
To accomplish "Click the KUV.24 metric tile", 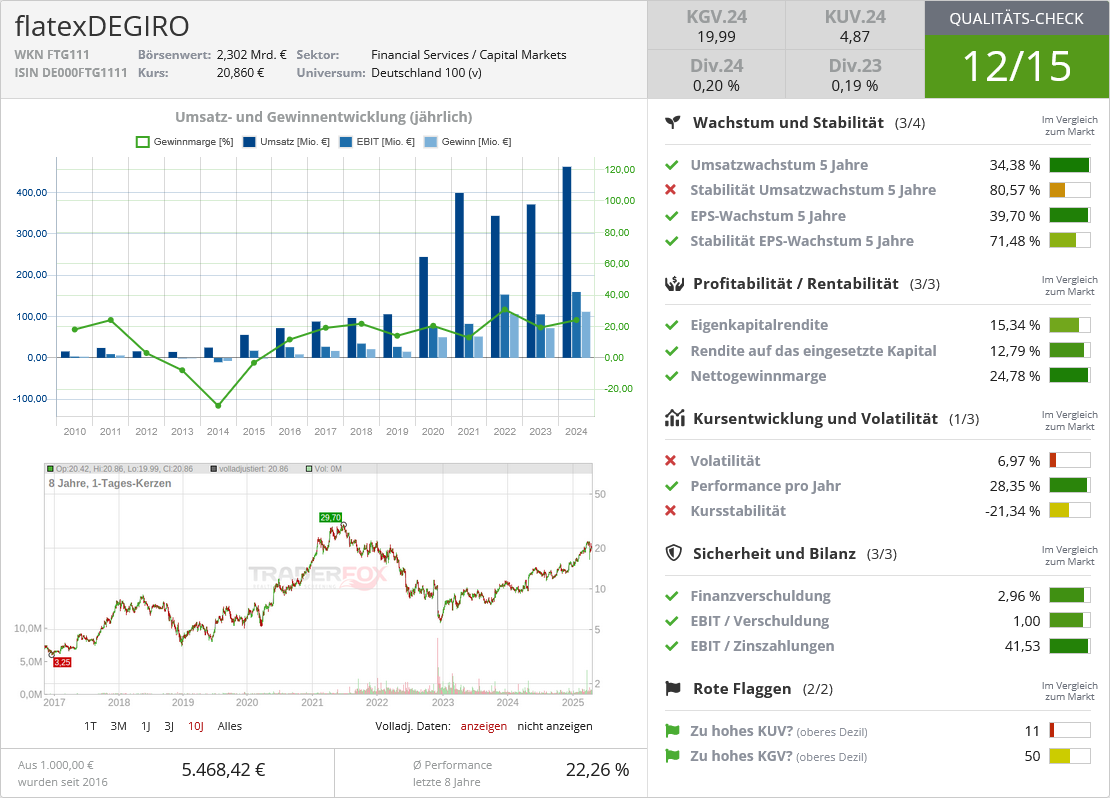I will click(855, 25).
